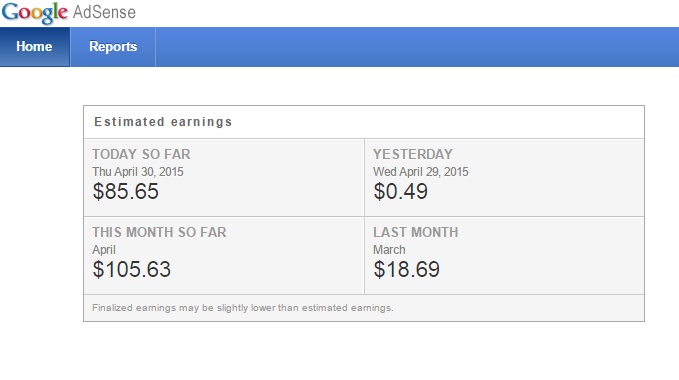
Task: Click the Wed April 29, 2015 date
Action: 420,172
